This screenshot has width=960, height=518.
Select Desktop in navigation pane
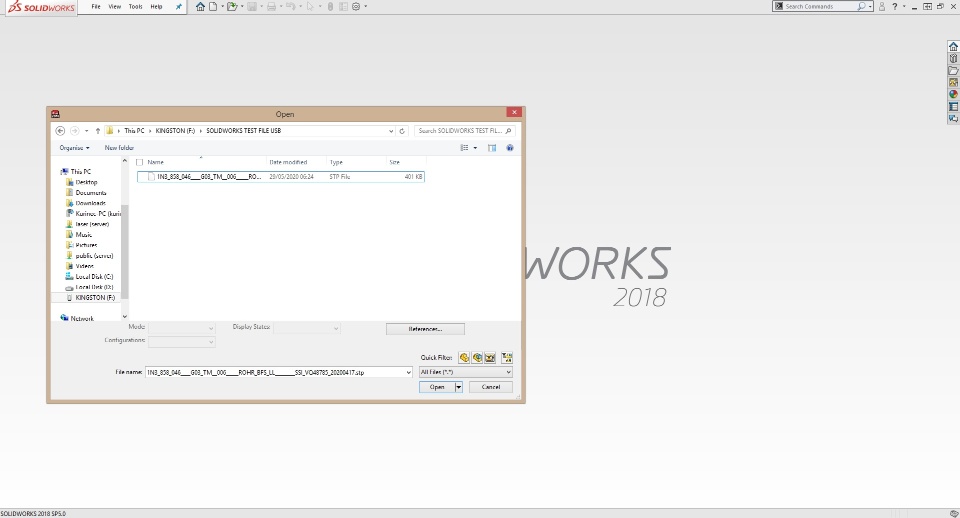(86, 182)
